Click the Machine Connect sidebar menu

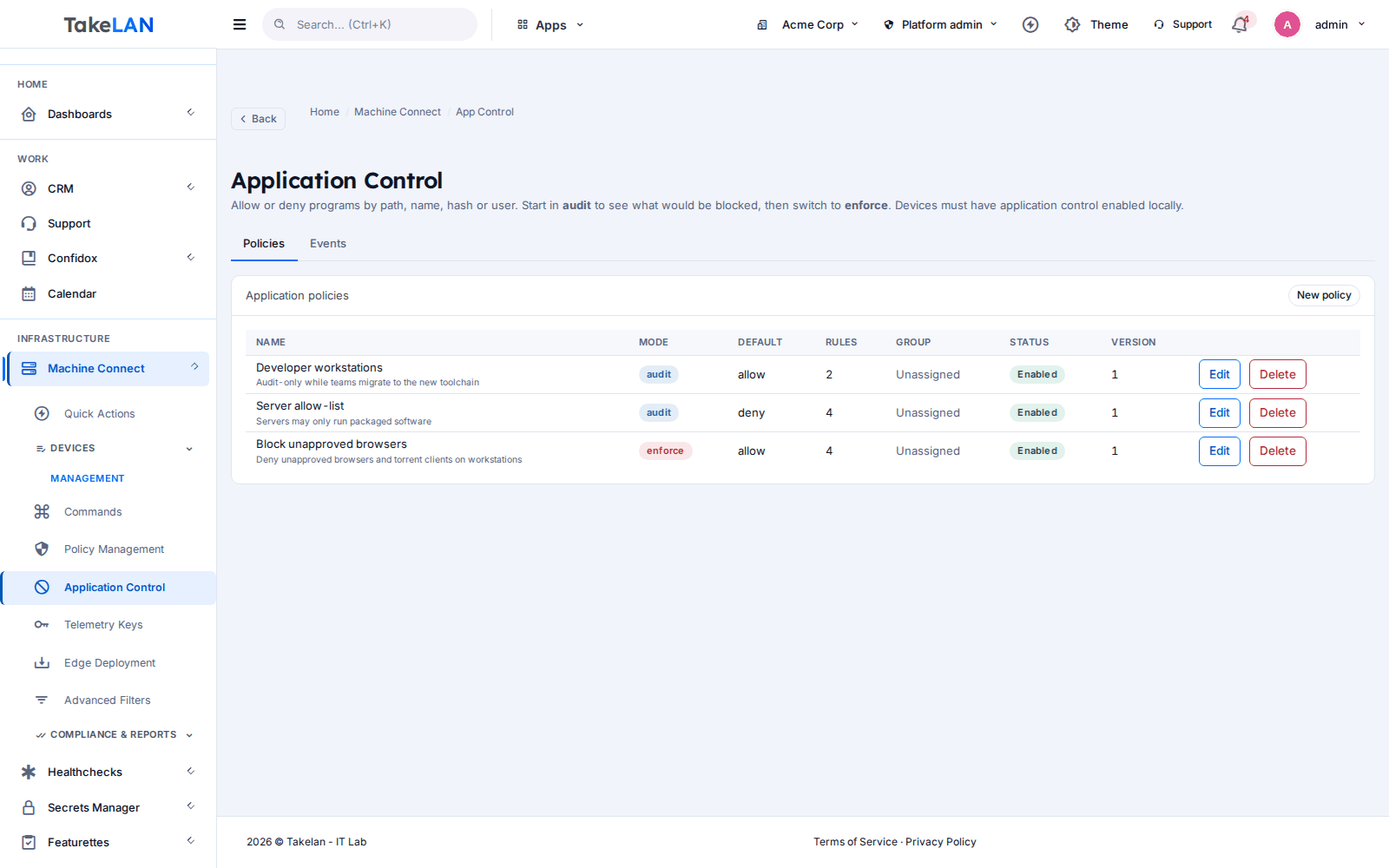point(108,368)
